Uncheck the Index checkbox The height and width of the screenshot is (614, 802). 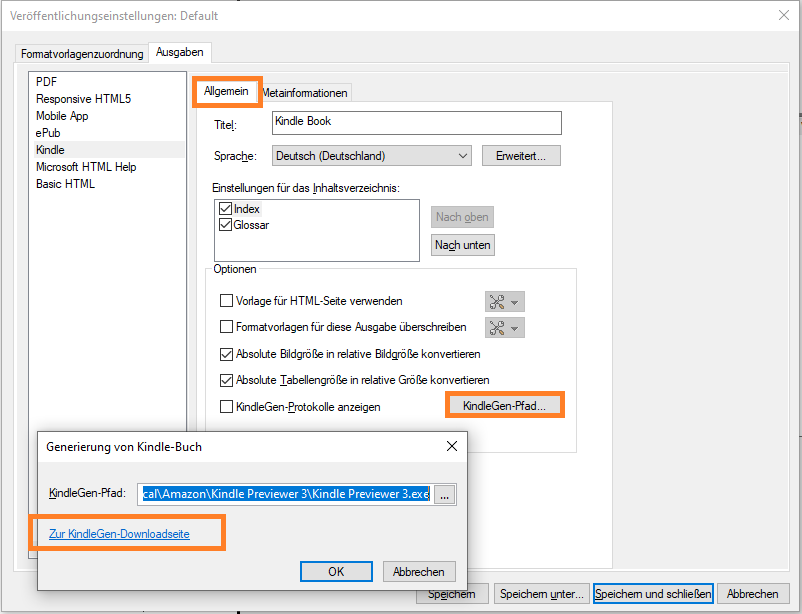[225, 209]
